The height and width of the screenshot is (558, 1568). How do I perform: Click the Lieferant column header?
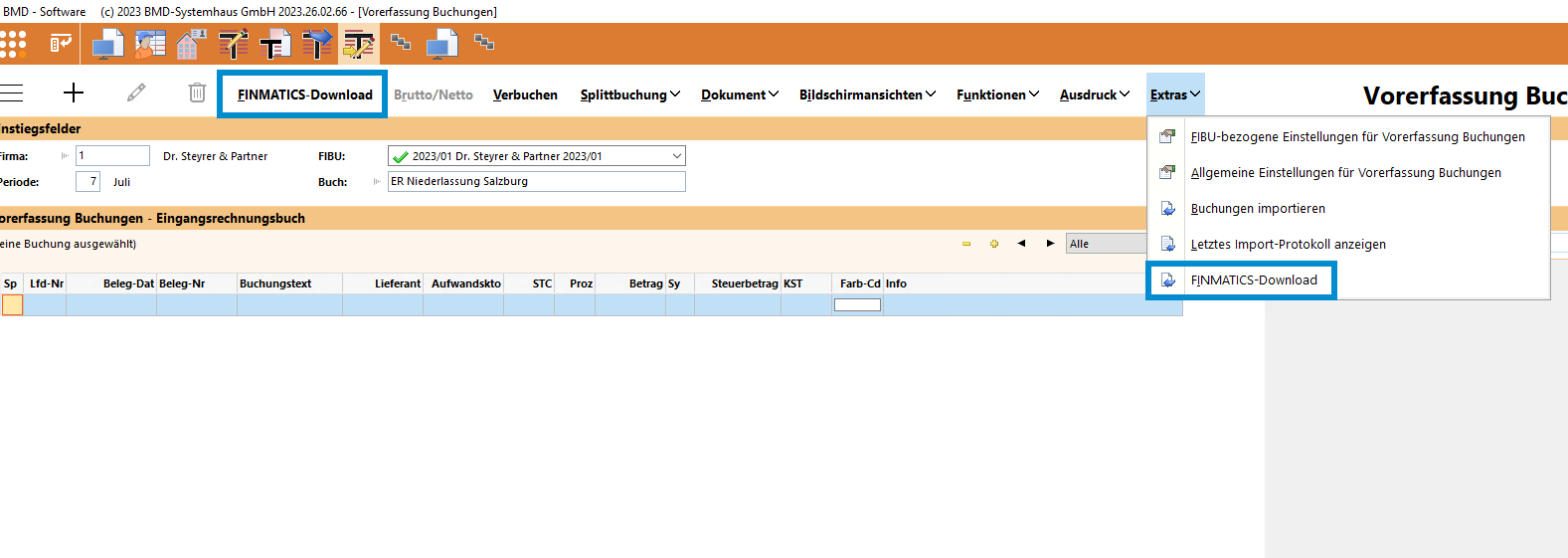(x=383, y=283)
